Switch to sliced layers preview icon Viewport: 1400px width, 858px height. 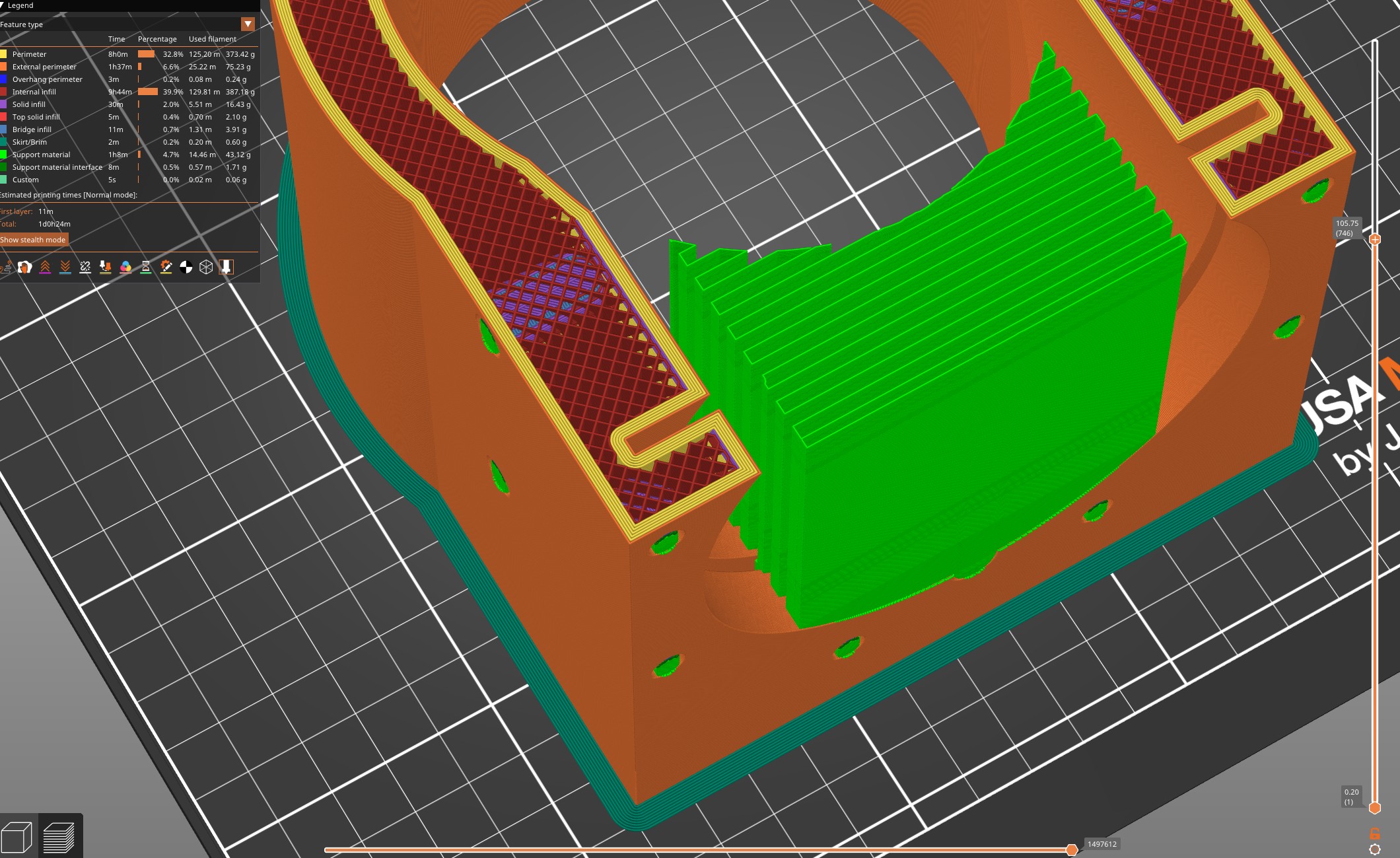[59, 838]
